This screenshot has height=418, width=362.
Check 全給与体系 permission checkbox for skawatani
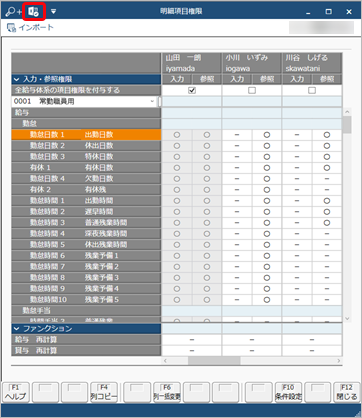point(312,90)
